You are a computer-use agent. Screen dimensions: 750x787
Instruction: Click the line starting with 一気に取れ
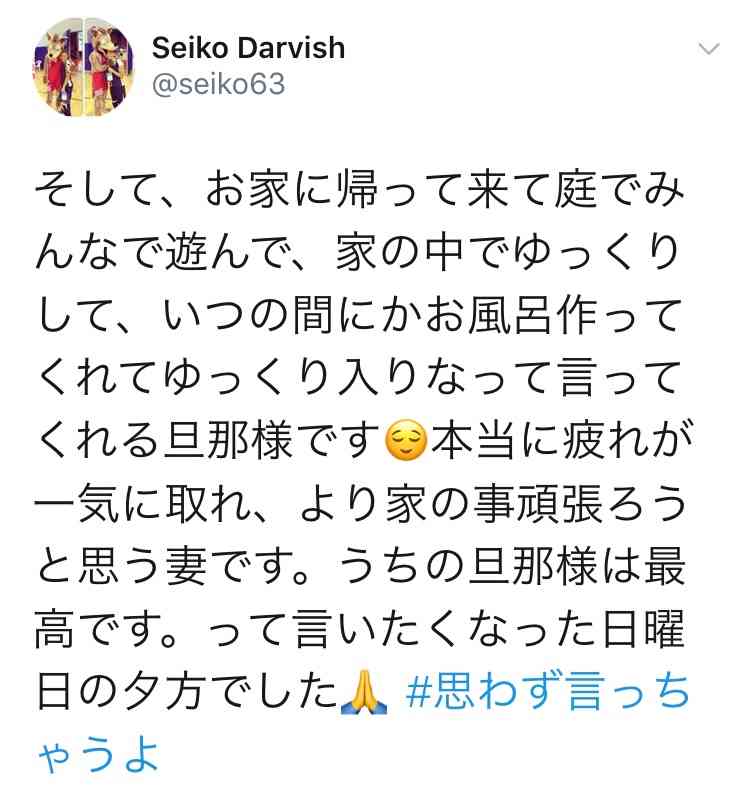tap(360, 503)
